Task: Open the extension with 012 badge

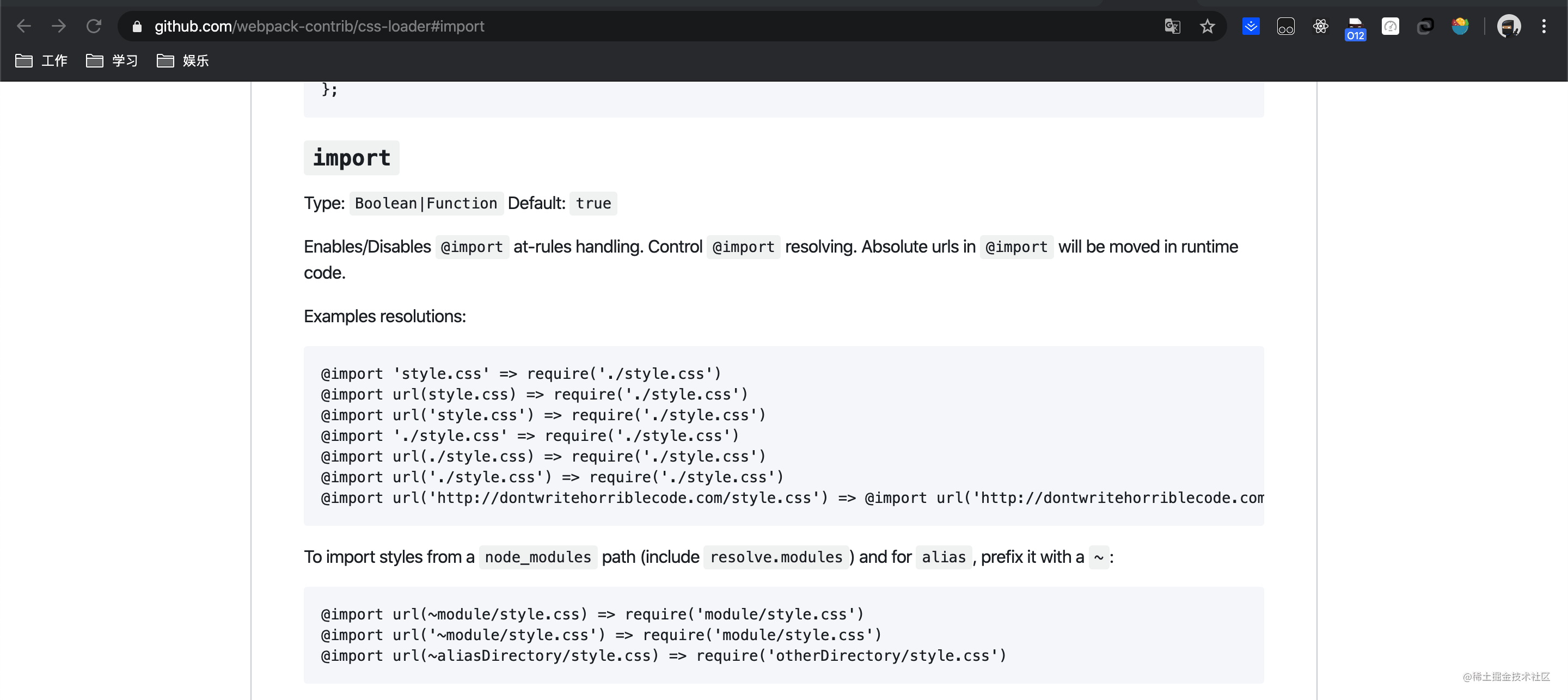Action: (x=1355, y=28)
